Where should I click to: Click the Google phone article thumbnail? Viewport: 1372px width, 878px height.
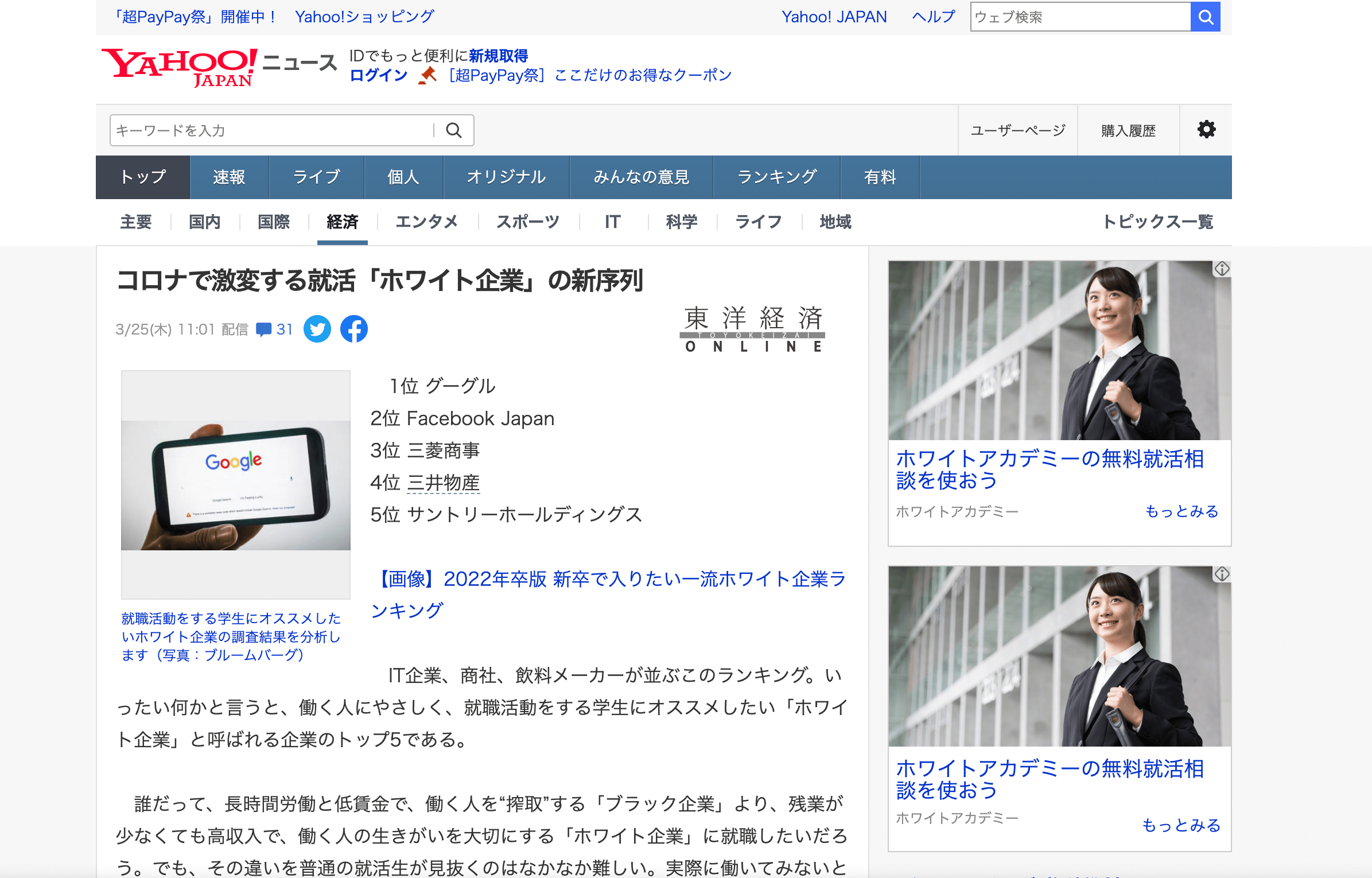point(236,485)
